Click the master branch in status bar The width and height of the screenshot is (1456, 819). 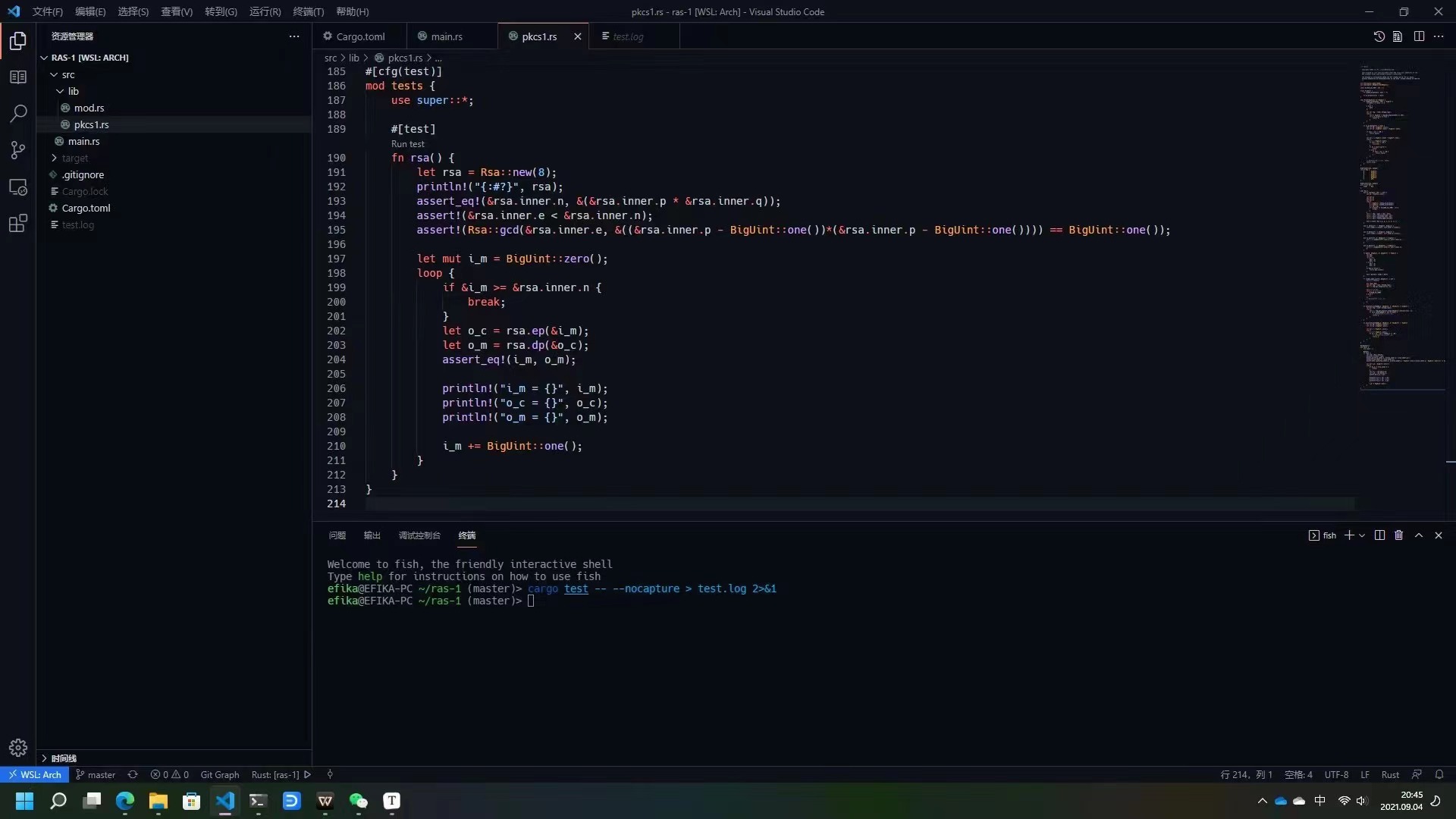pyautogui.click(x=96, y=775)
